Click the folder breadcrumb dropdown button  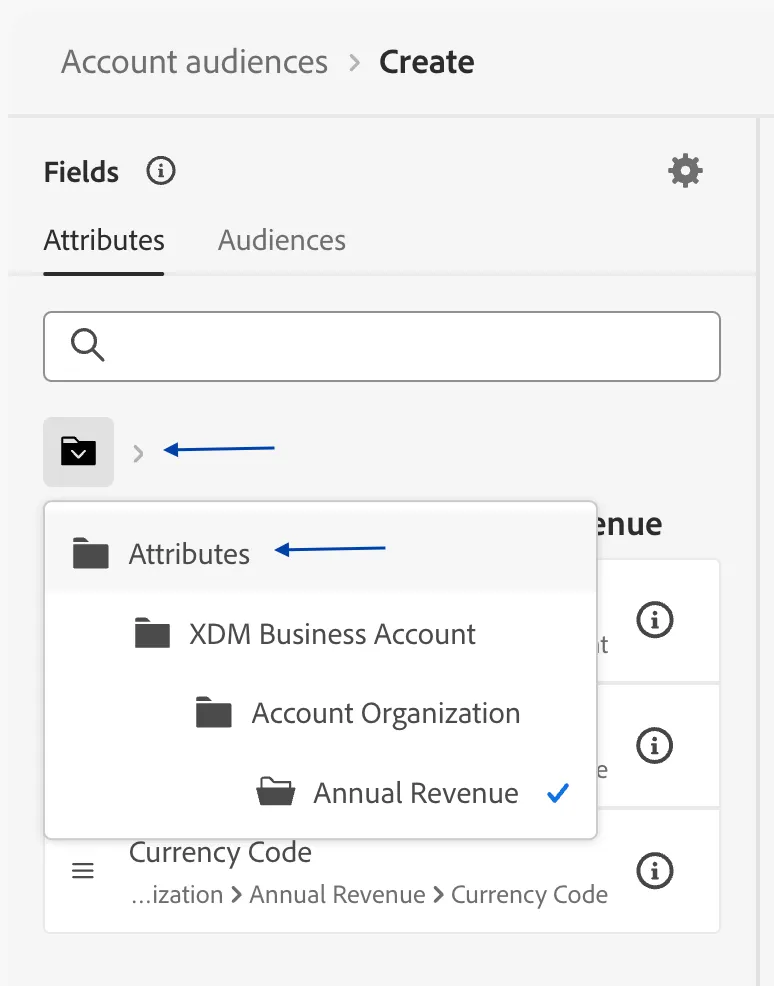click(79, 451)
